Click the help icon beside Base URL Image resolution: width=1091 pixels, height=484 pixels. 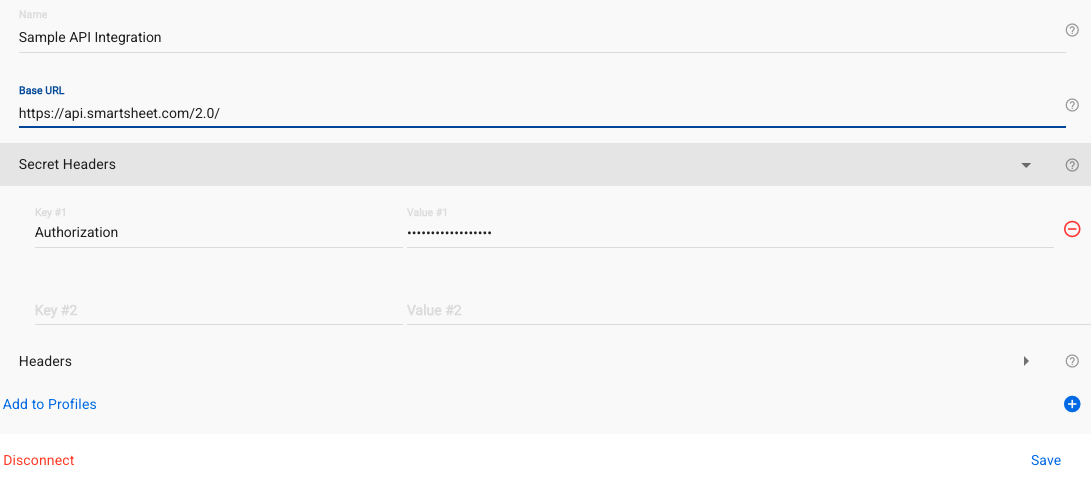coord(1072,105)
